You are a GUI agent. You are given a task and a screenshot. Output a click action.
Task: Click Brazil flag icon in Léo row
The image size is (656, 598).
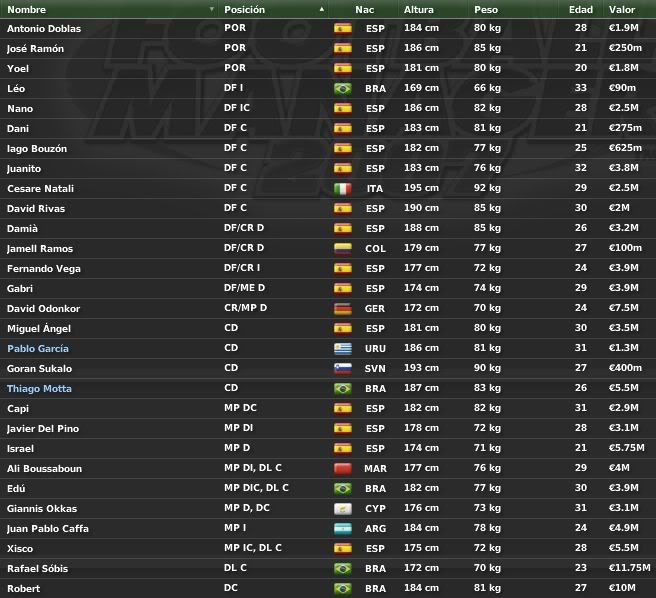click(343, 88)
